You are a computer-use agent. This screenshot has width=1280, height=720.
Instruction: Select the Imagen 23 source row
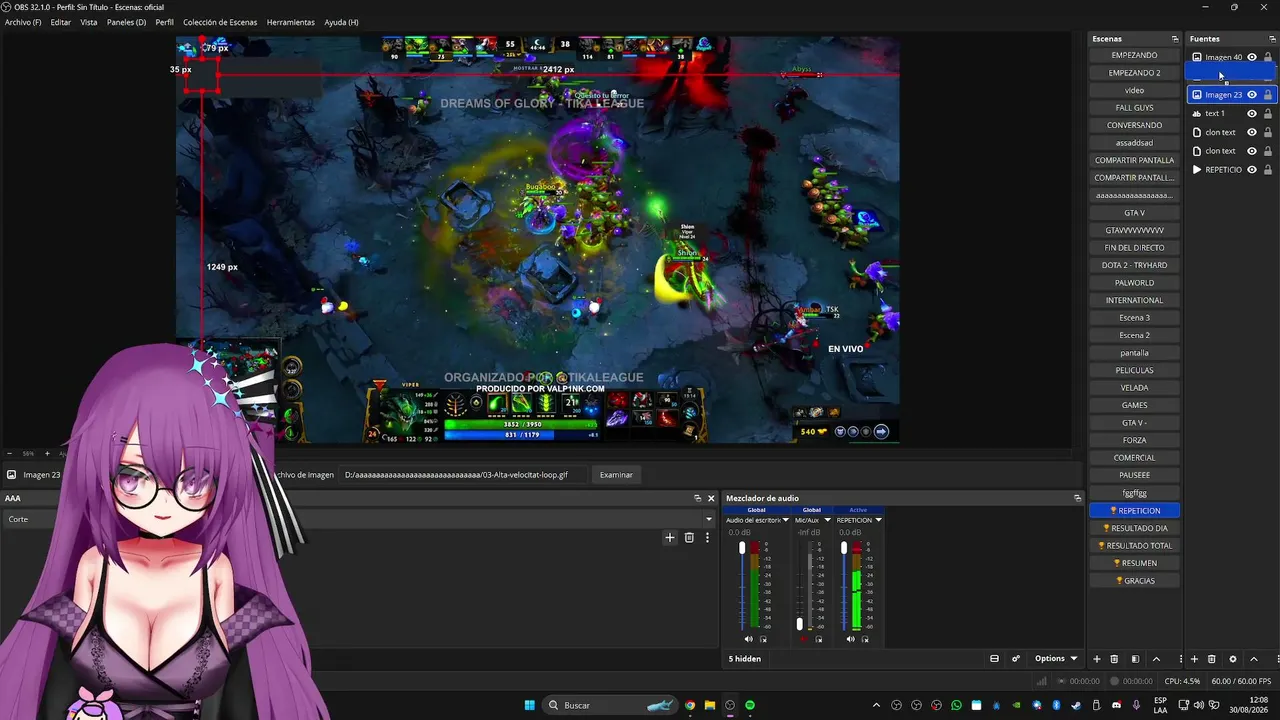pos(1231,95)
